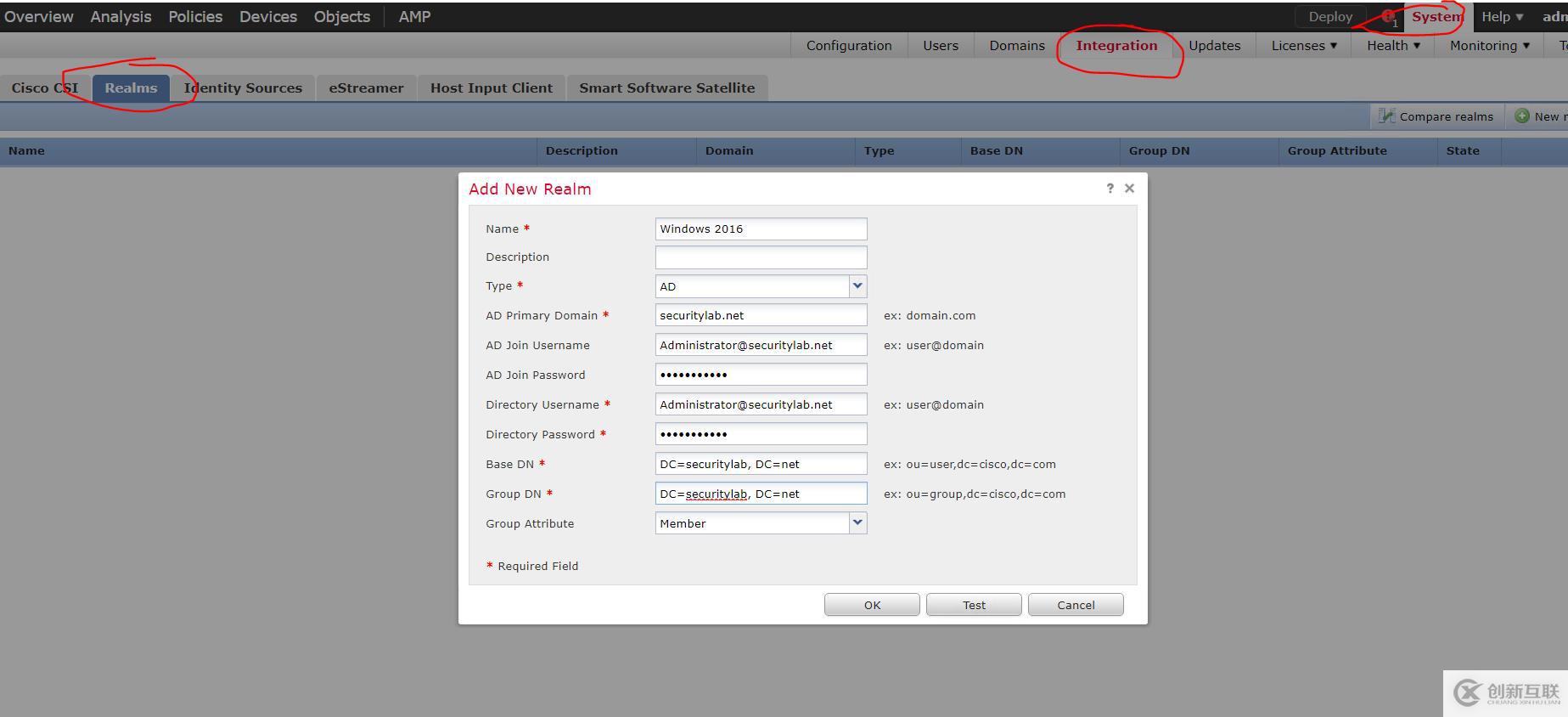Image resolution: width=1568 pixels, height=717 pixels.
Task: Click the Directory Username field
Action: point(761,404)
